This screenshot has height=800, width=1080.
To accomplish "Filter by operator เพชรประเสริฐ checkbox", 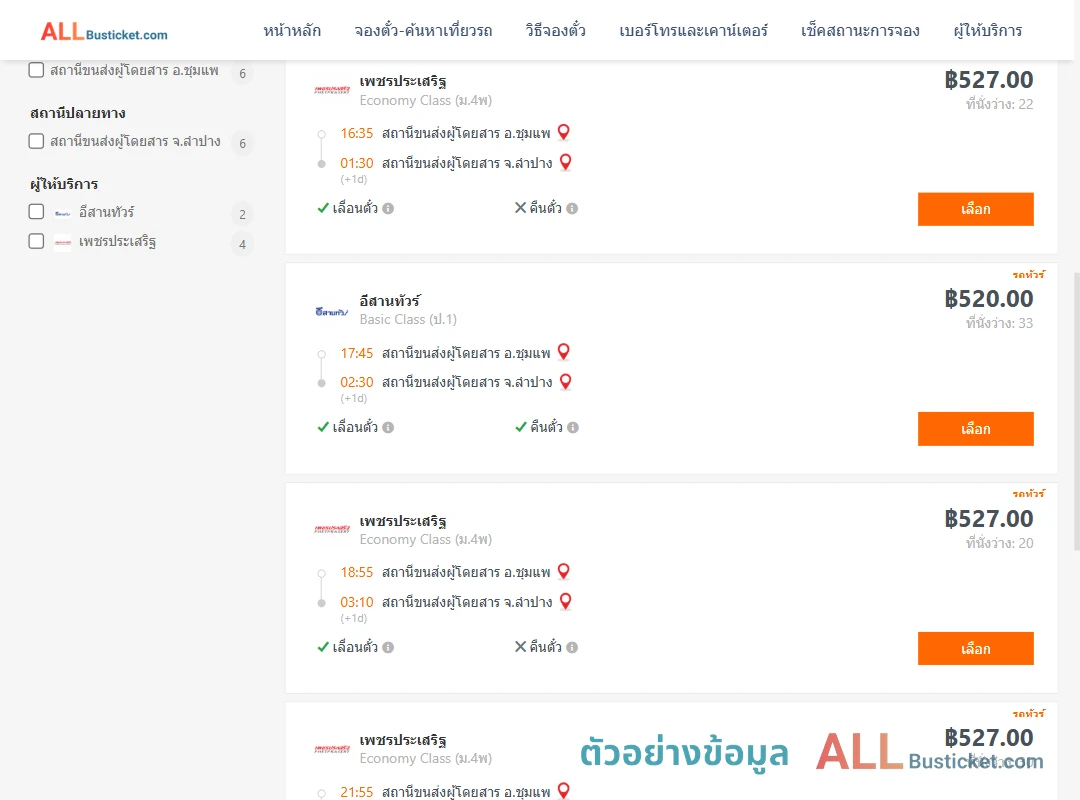I will pos(37,241).
